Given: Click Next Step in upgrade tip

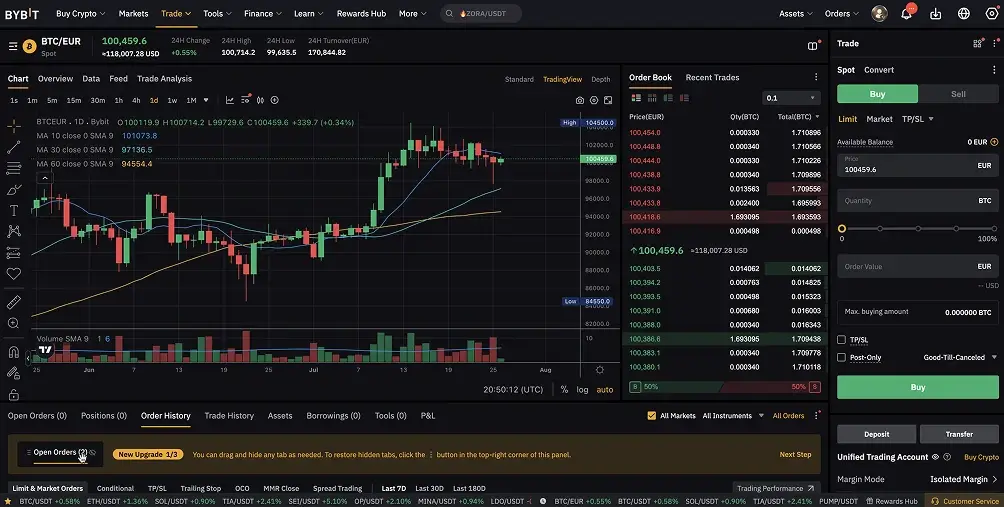Looking at the screenshot, I should click(x=795, y=455).
